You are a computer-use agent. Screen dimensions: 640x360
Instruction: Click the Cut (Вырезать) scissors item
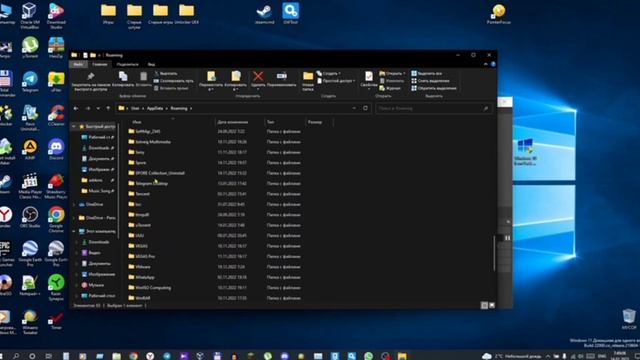click(166, 73)
